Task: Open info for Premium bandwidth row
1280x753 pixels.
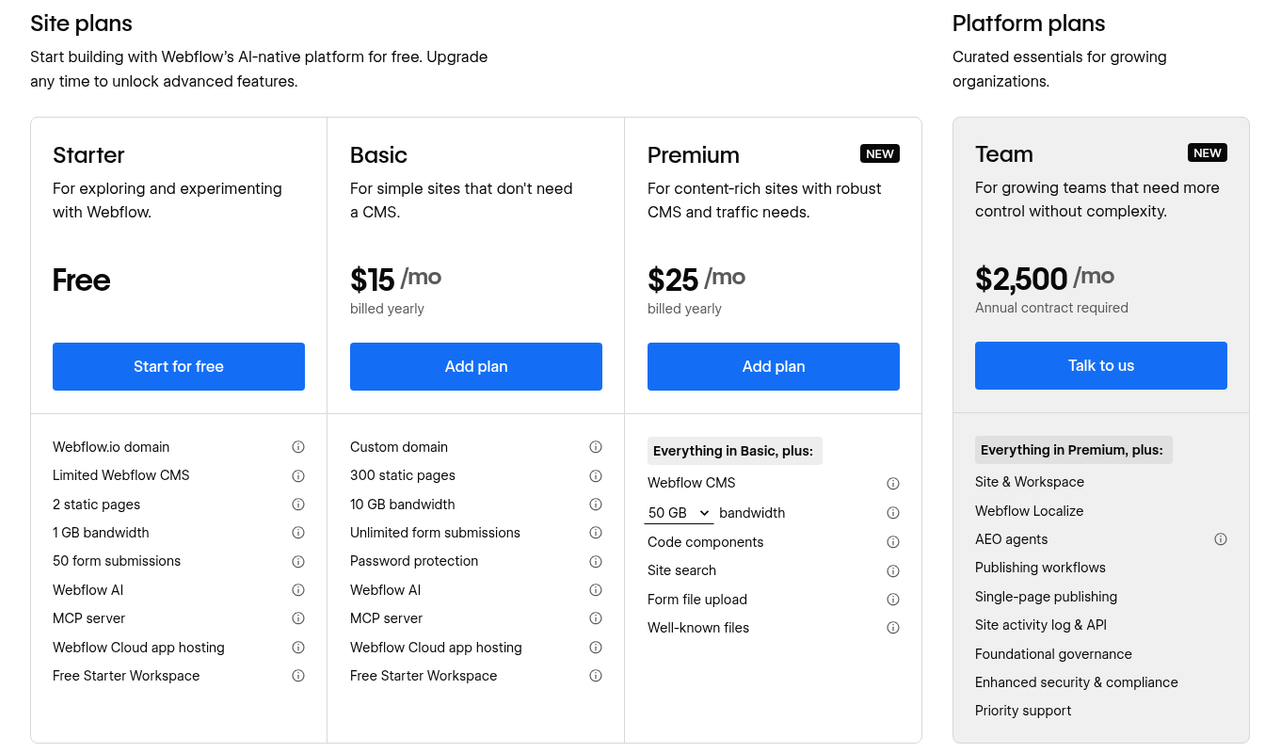Action: pyautogui.click(x=893, y=513)
